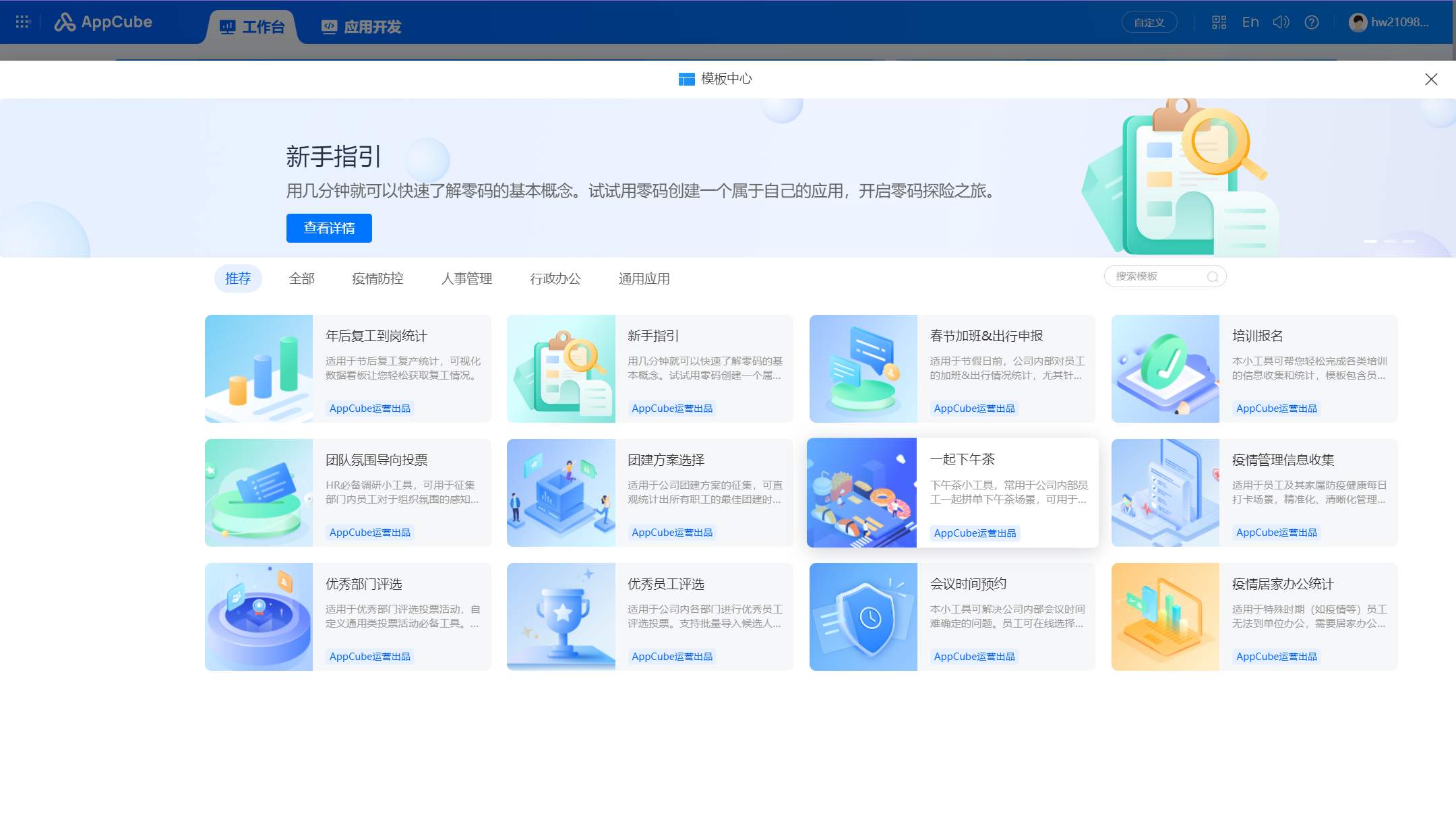Viewport: 1456px width, 838px height.
Task: Open 团队氛围导向投票 template thumbnail
Action: [259, 493]
